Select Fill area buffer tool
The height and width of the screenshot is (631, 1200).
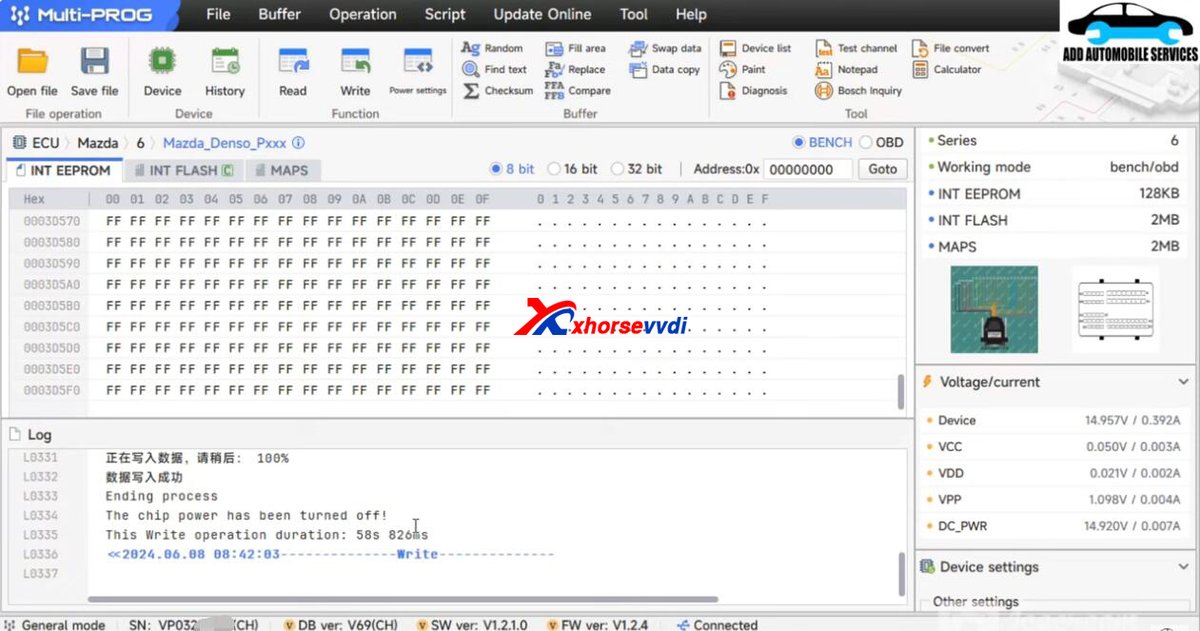576,48
